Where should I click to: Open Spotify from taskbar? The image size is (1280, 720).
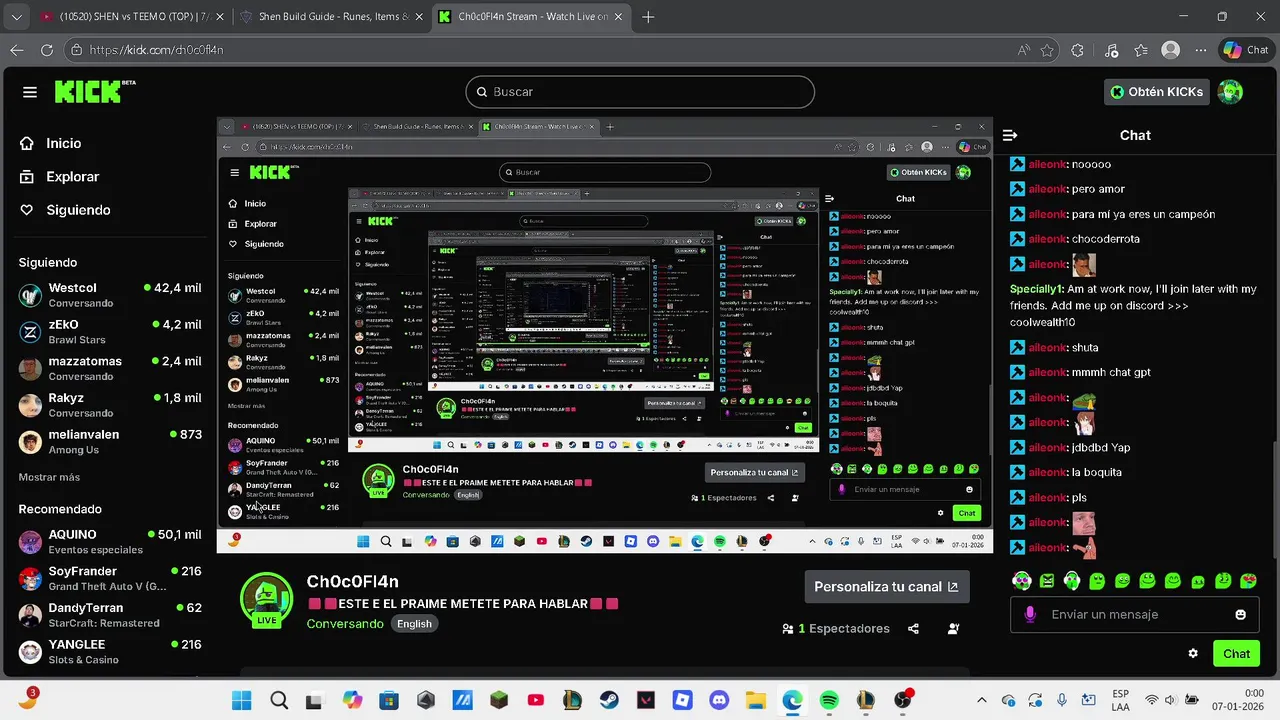829,701
